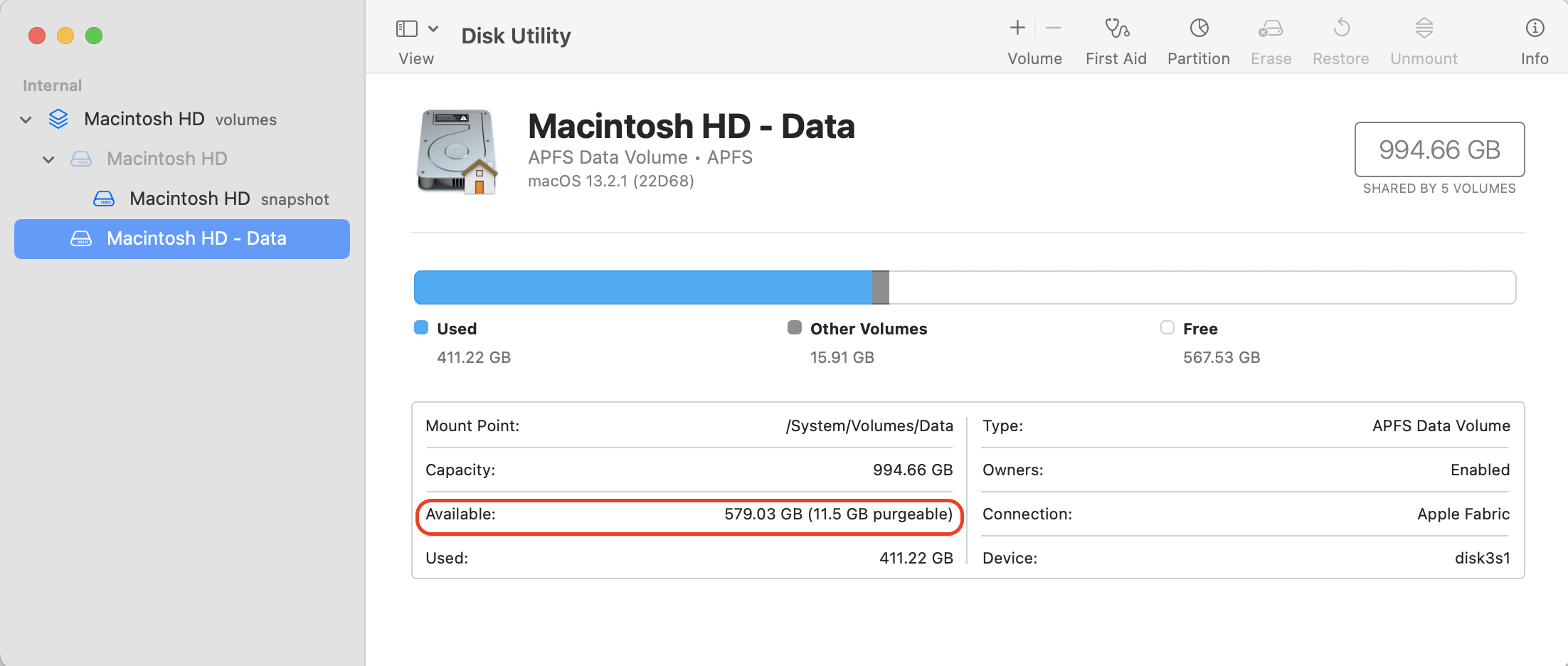Image resolution: width=1568 pixels, height=666 pixels.
Task: Click the Erase disk icon
Action: [1271, 28]
